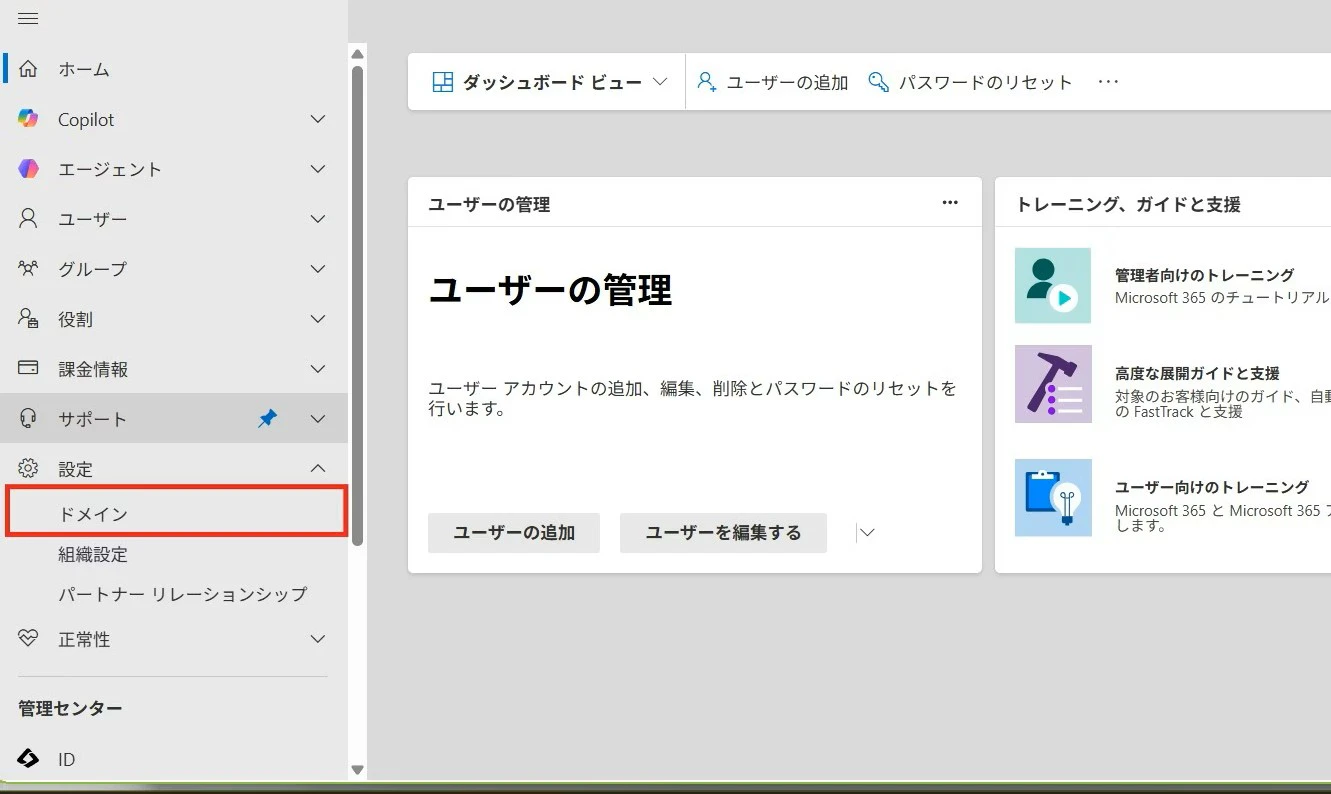Open toolbar more options ellipsis
This screenshot has width=1331, height=794.
tap(1108, 82)
